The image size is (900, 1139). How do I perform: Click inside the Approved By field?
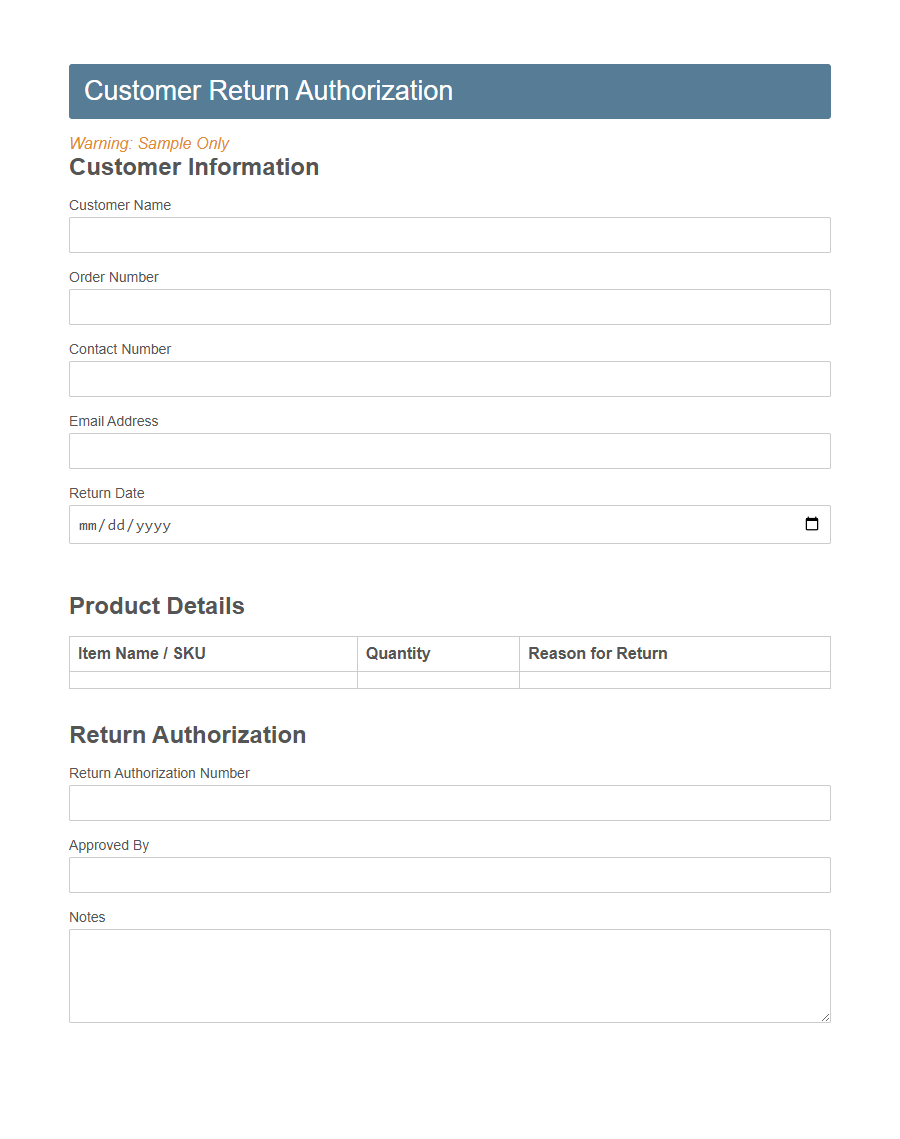pyautogui.click(x=449, y=875)
